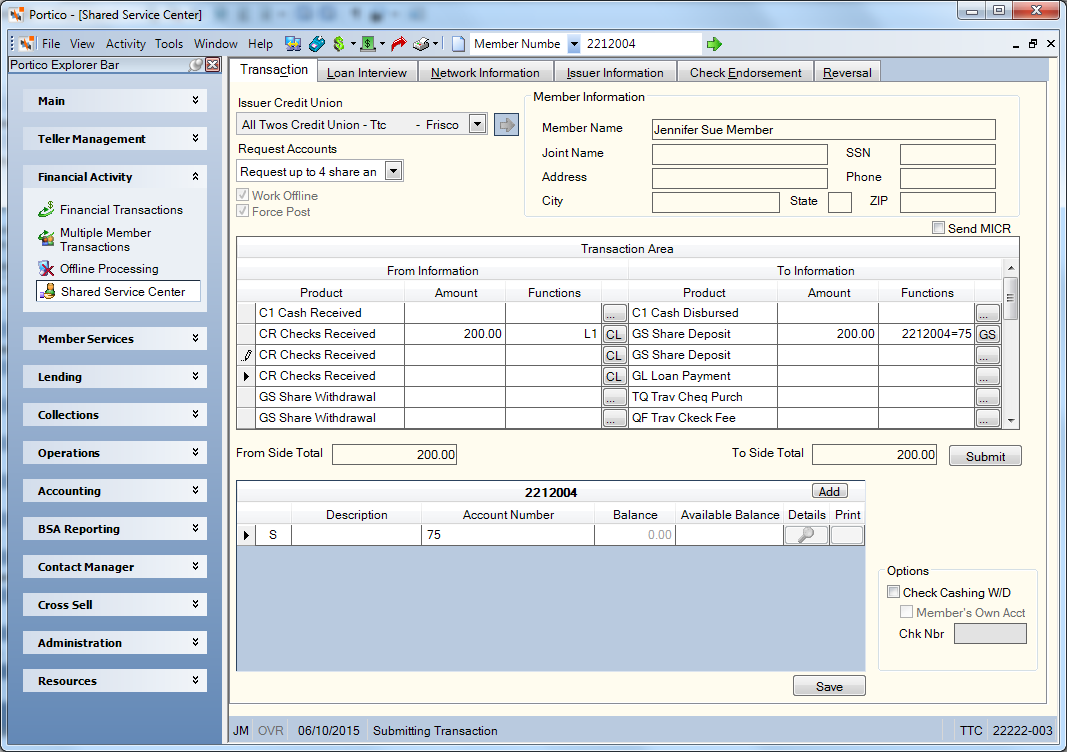Click the Transaction Area scroll up arrow
This screenshot has height=752, width=1067.
(1011, 268)
